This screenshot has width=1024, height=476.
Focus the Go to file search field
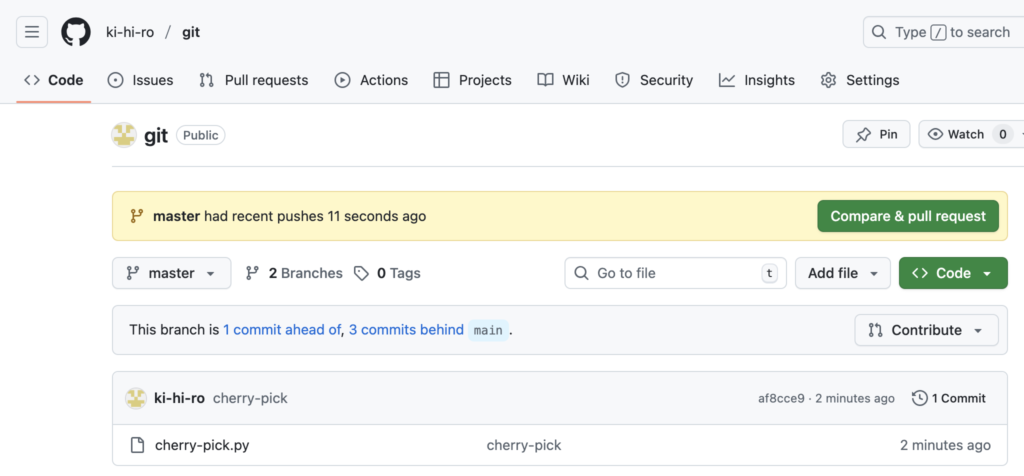coord(675,273)
